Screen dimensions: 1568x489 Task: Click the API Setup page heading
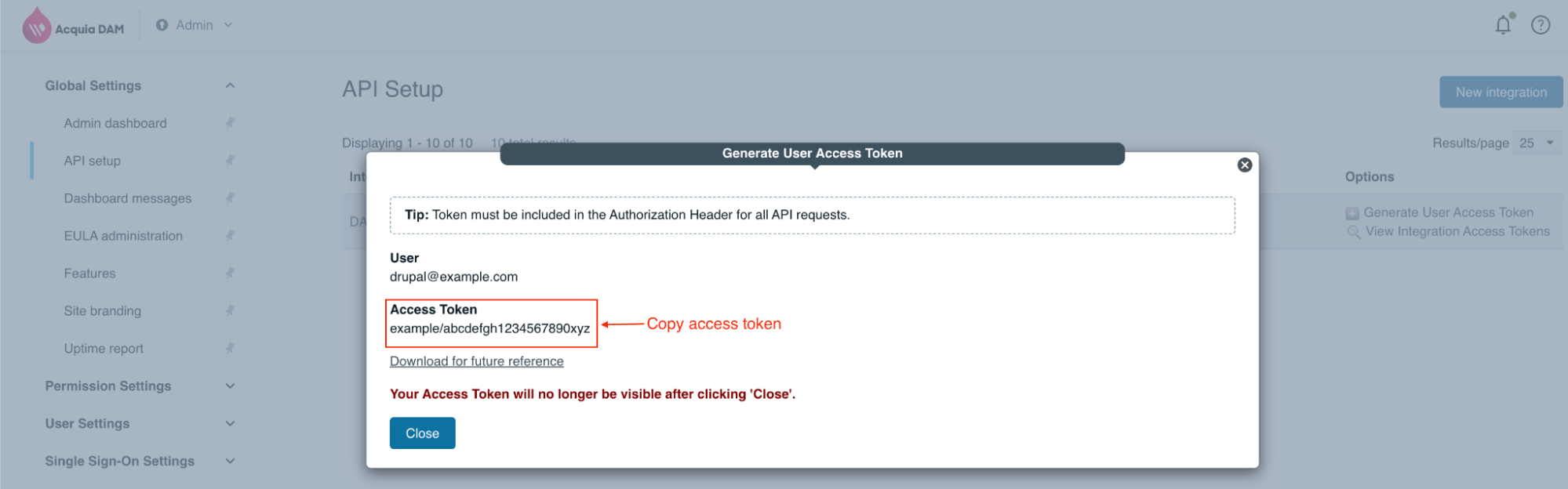[393, 89]
